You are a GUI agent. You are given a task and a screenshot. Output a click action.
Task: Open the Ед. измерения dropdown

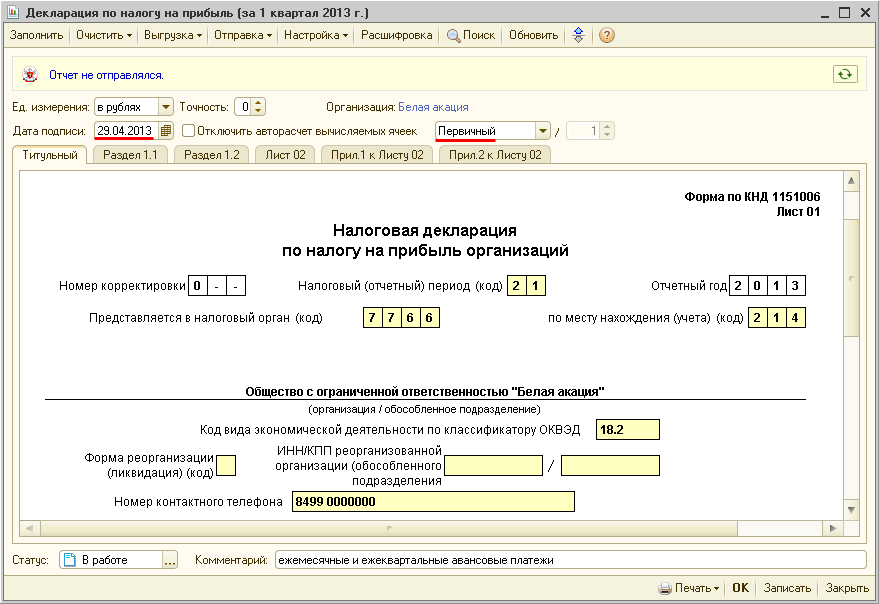165,107
